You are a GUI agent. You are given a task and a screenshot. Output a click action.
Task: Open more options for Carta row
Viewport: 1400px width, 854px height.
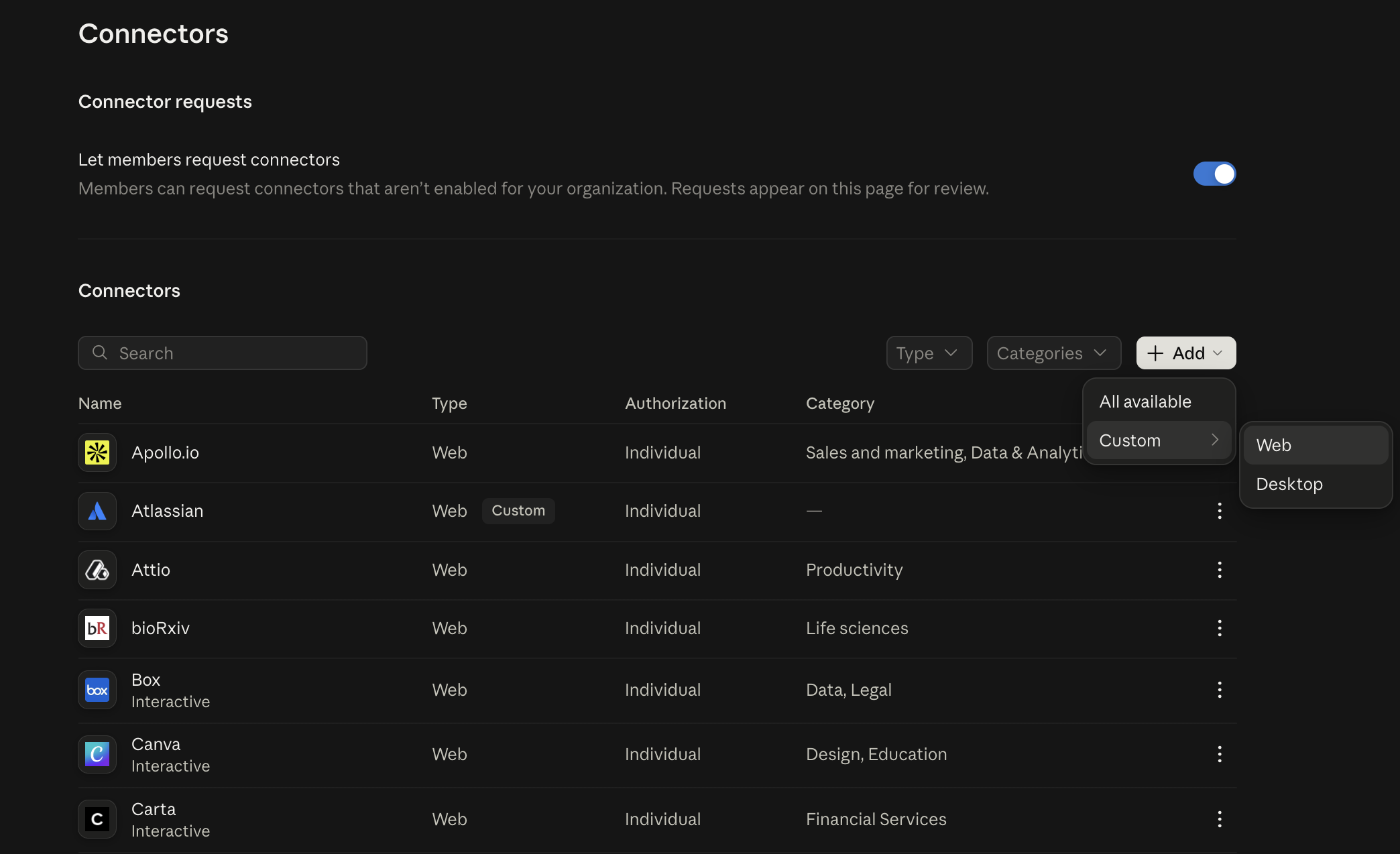[1220, 819]
